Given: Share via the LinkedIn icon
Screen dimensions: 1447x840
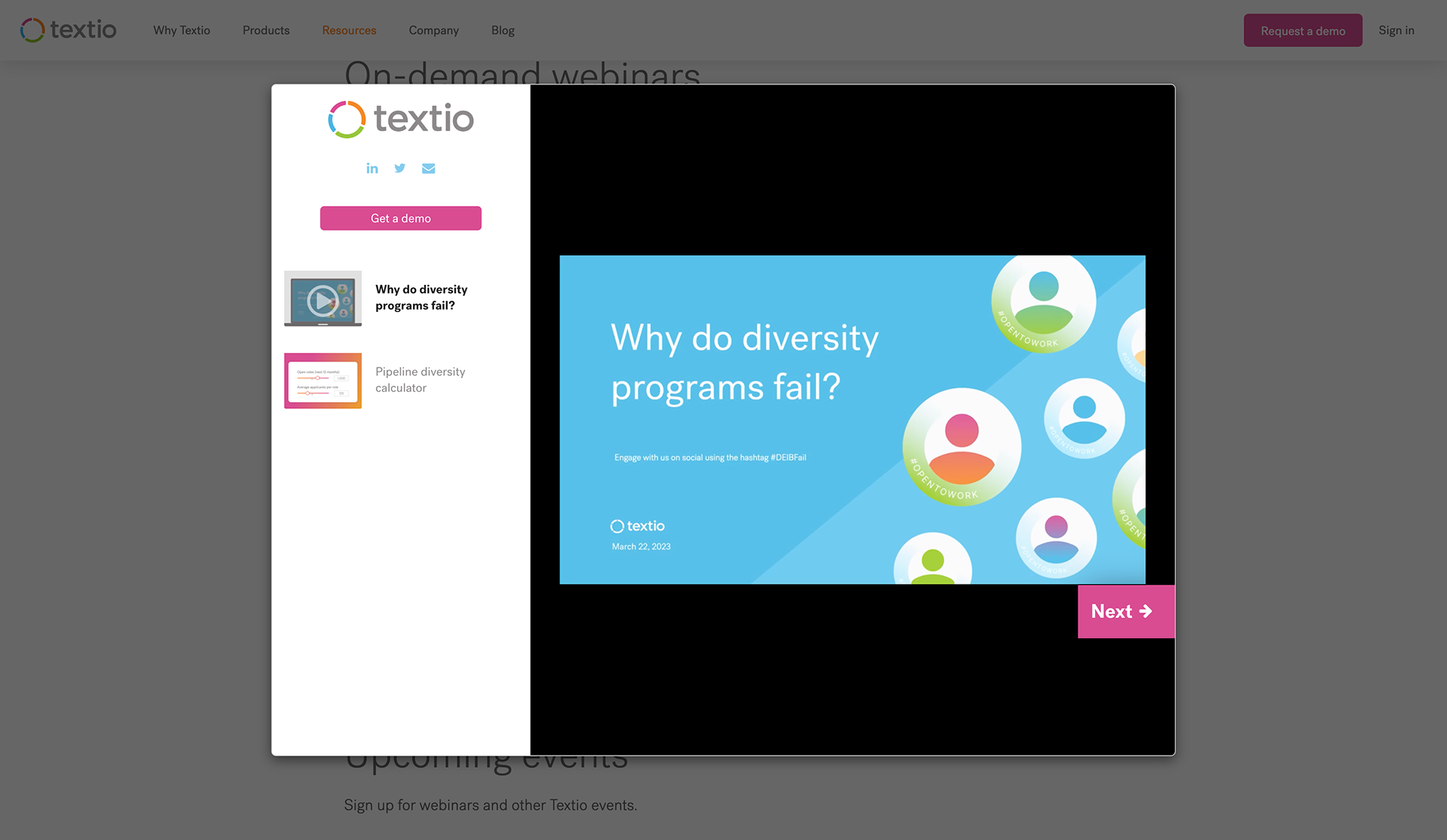Looking at the screenshot, I should coord(372,168).
